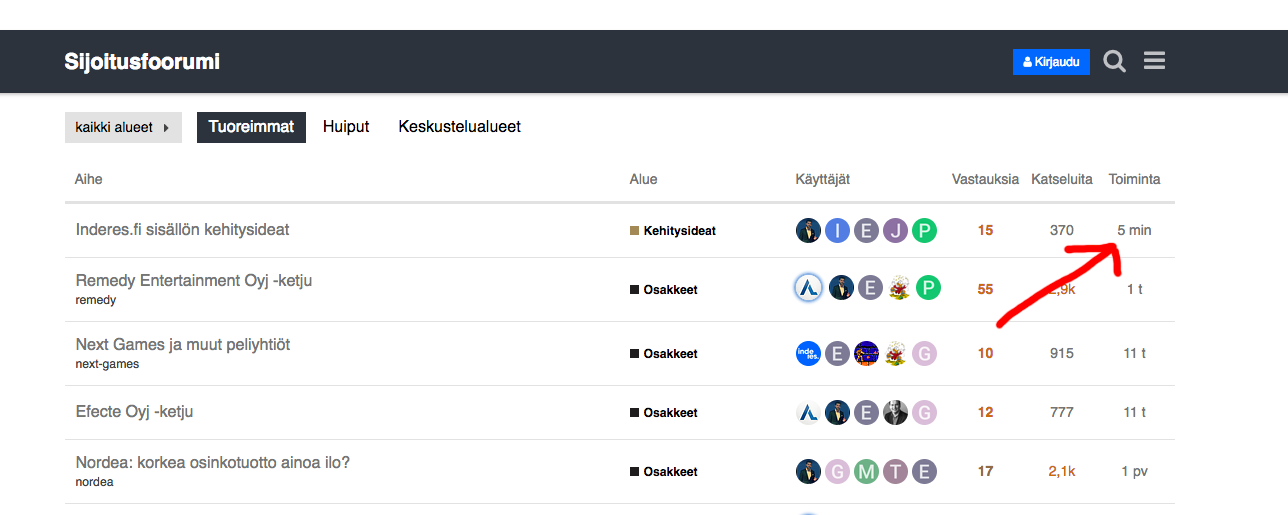This screenshot has width=1288, height=515.
Task: Go to Sijoitusfoorumi home via site title
Action: pos(142,62)
